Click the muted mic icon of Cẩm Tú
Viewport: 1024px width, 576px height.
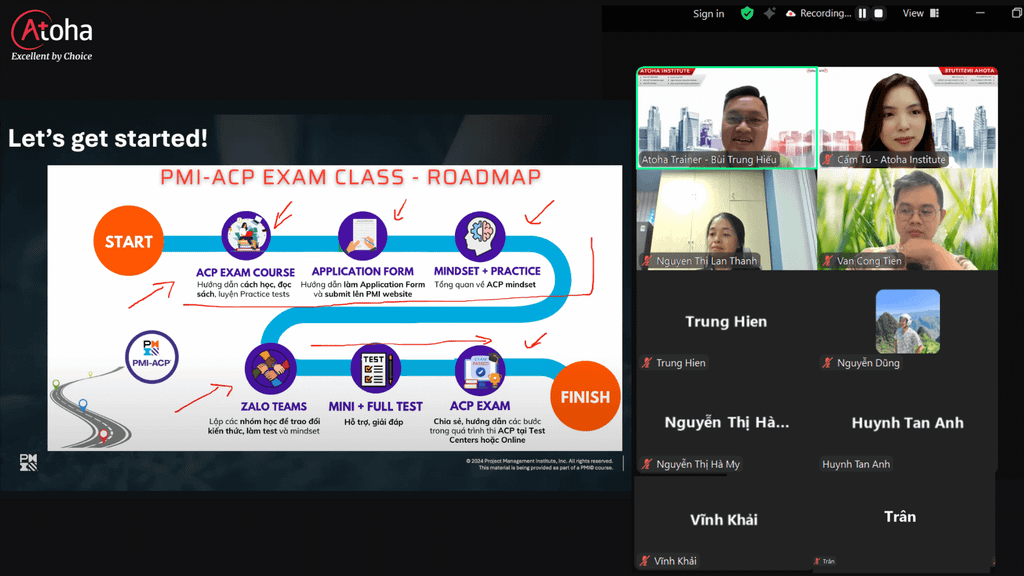[828, 159]
